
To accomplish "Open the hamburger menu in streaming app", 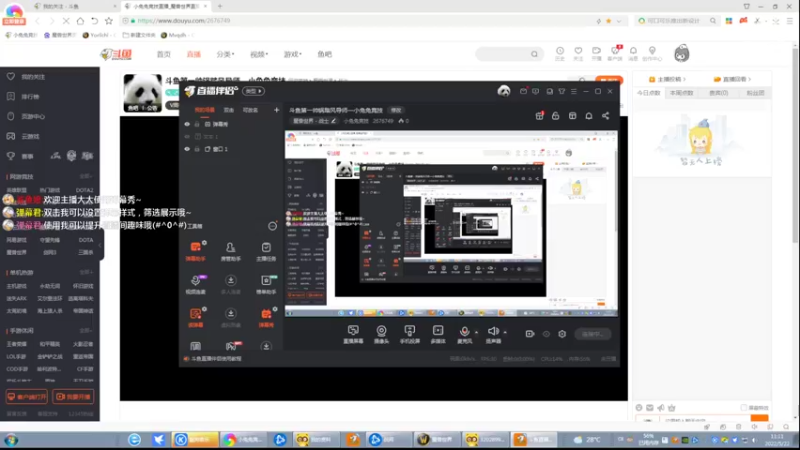I will pos(573,91).
